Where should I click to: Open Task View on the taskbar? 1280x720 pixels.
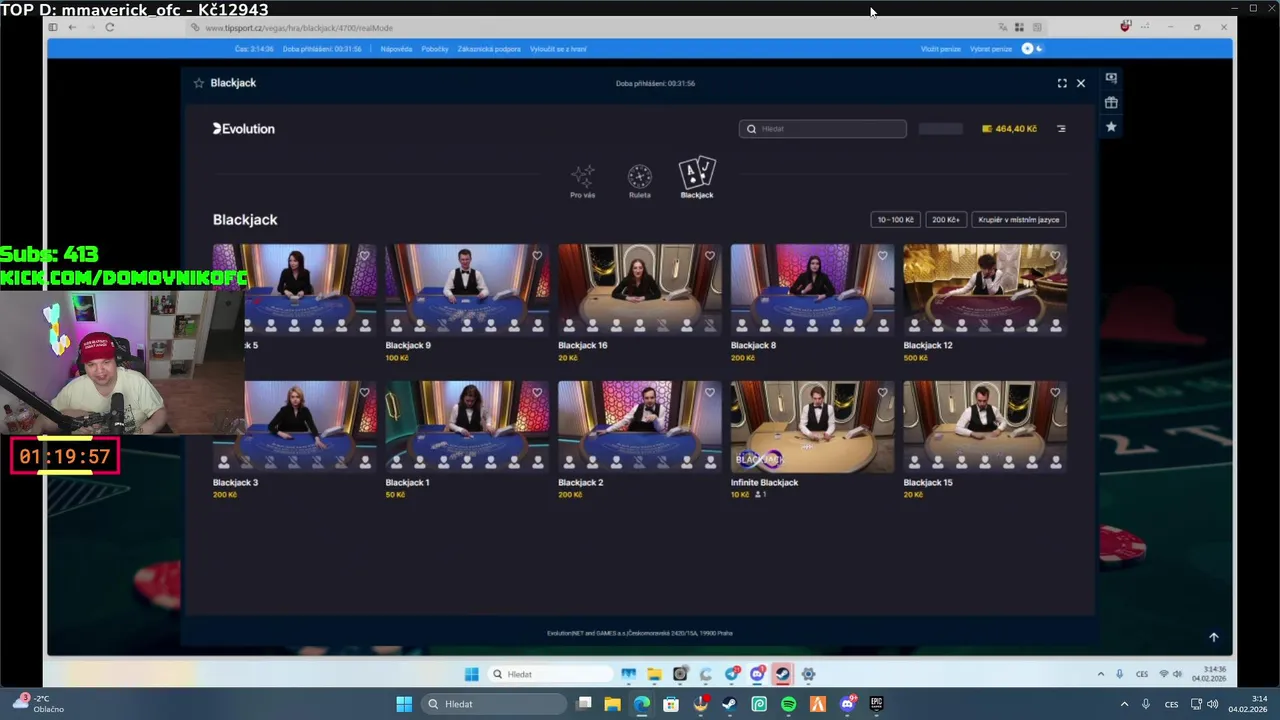(584, 704)
